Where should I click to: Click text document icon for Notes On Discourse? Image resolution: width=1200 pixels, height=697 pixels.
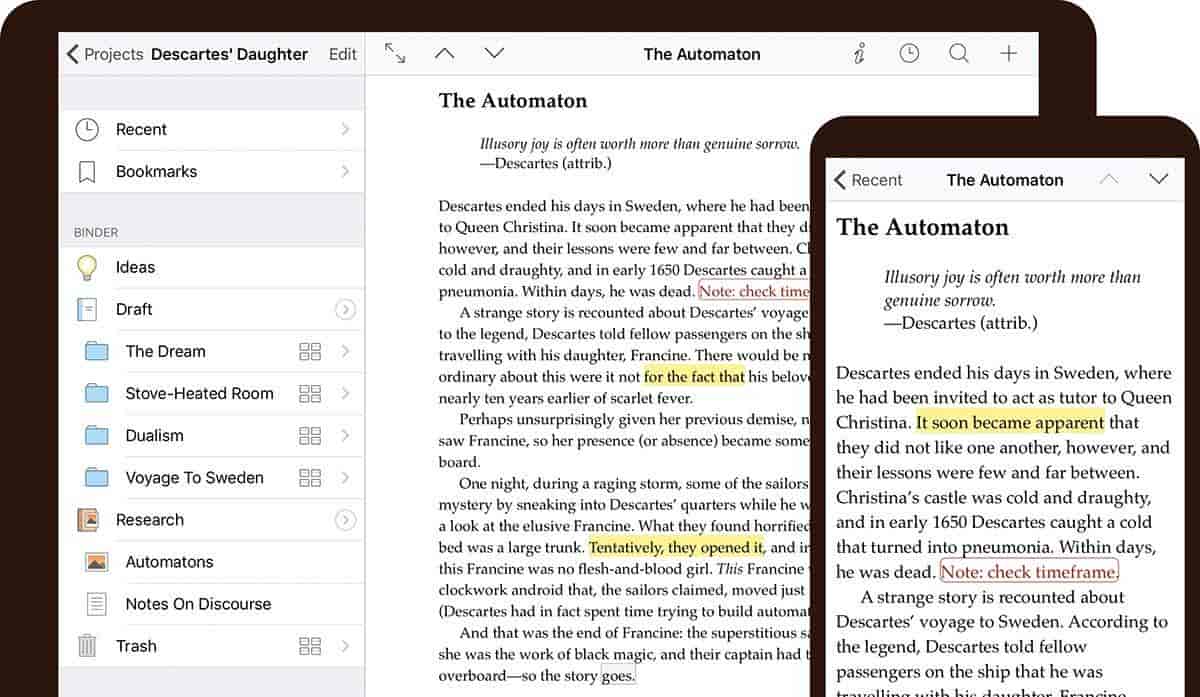tap(96, 604)
